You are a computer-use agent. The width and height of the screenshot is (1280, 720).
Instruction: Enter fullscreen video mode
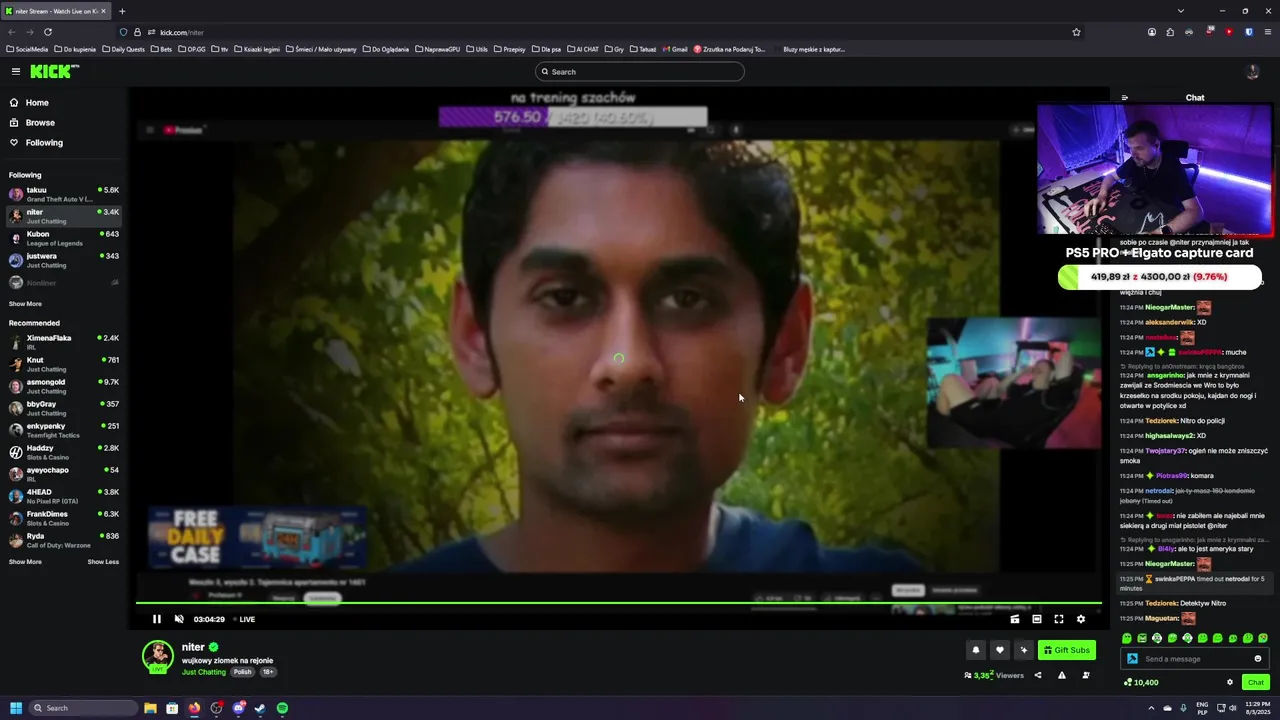click(x=1059, y=619)
